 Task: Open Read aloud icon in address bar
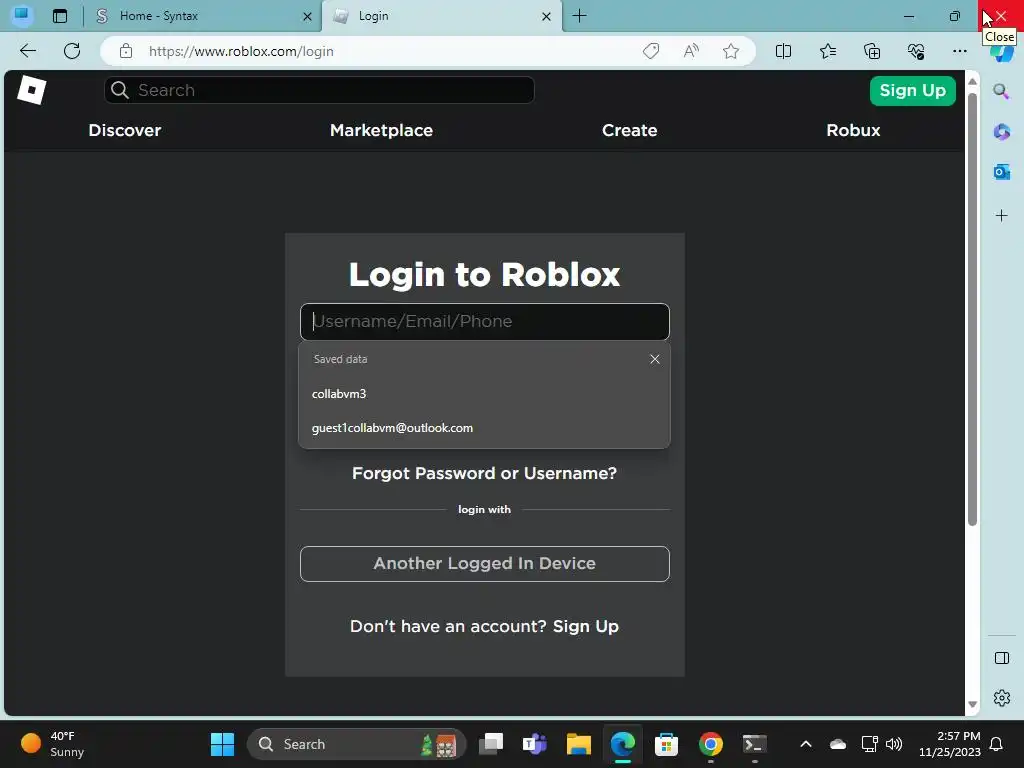pyautogui.click(x=691, y=51)
